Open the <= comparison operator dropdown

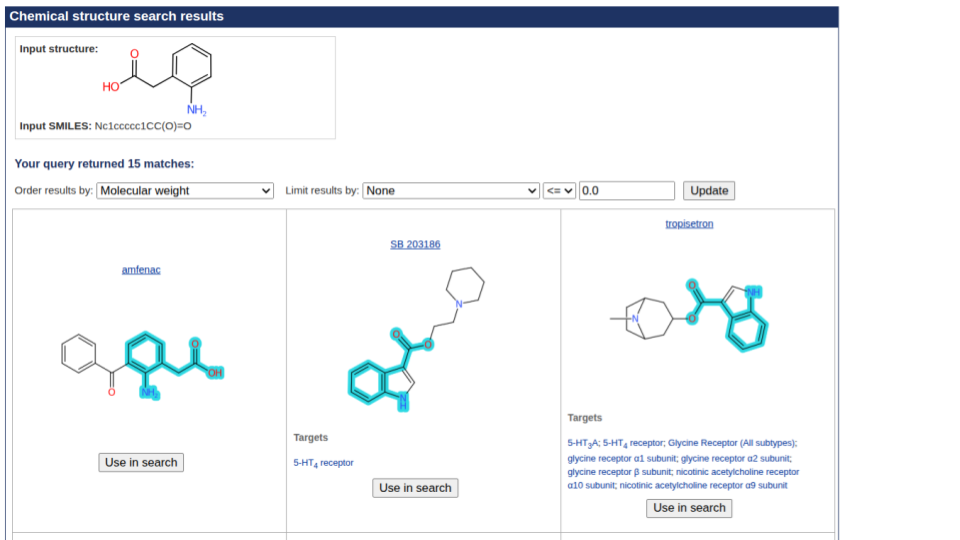tap(559, 191)
